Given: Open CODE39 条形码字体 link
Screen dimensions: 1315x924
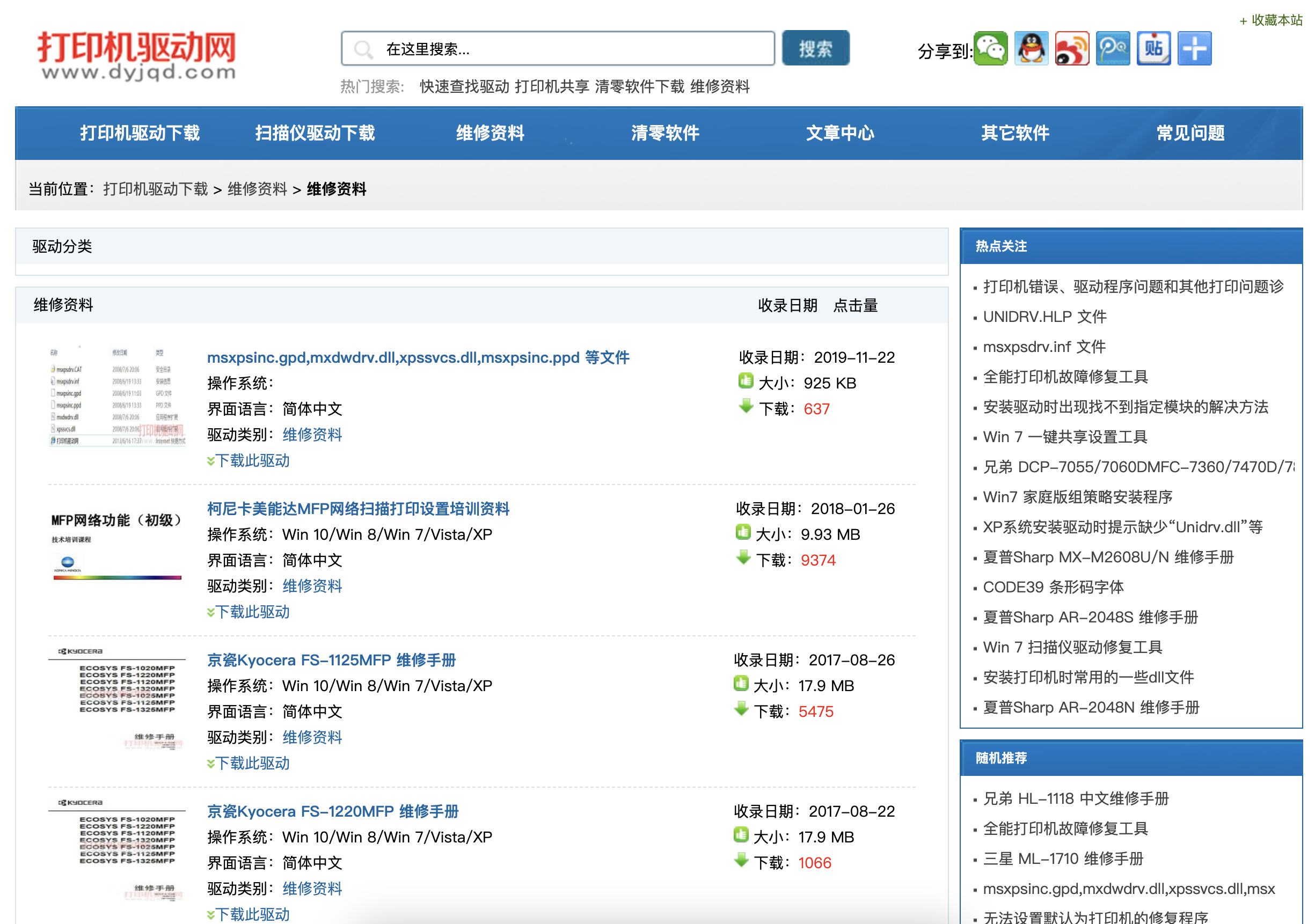Looking at the screenshot, I should [1053, 587].
